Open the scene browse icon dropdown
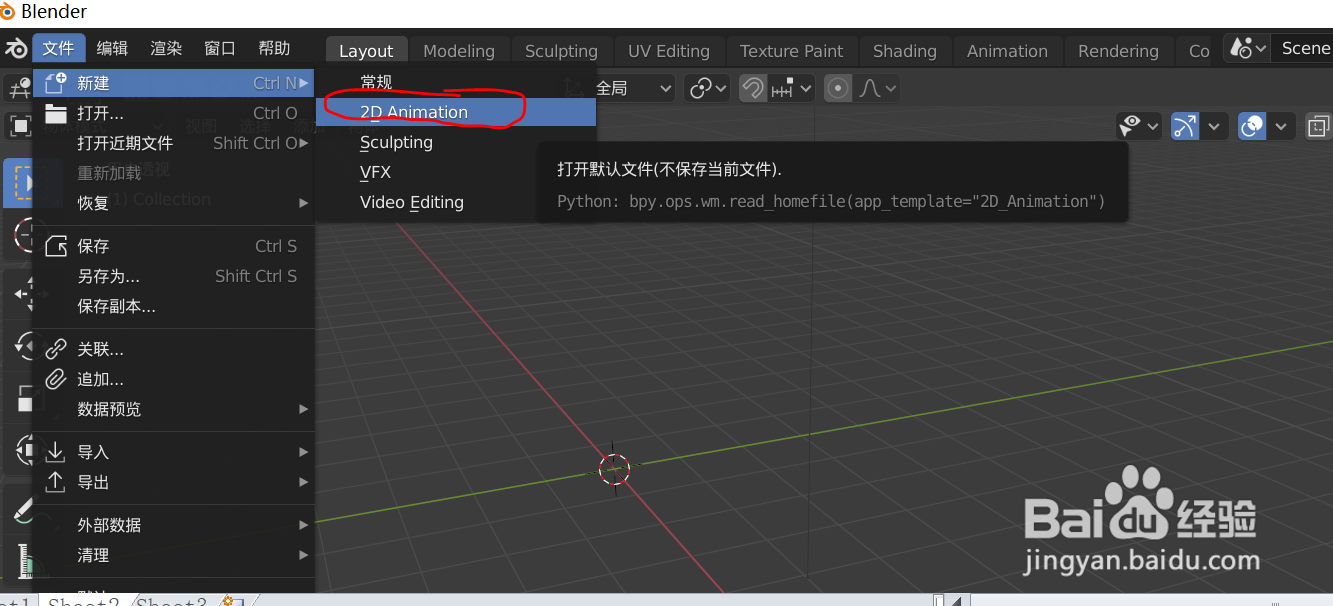1333x606 pixels. pyautogui.click(x=1248, y=48)
